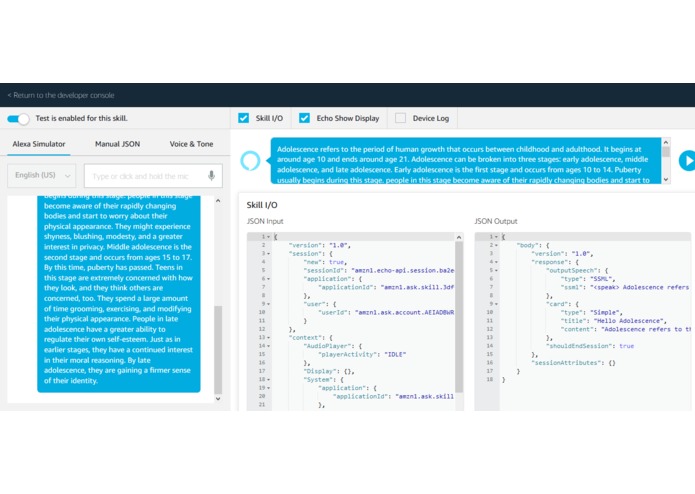This screenshot has width=695, height=494.
Task: Click the "shouldEndSession": true line
Action: pos(590,346)
